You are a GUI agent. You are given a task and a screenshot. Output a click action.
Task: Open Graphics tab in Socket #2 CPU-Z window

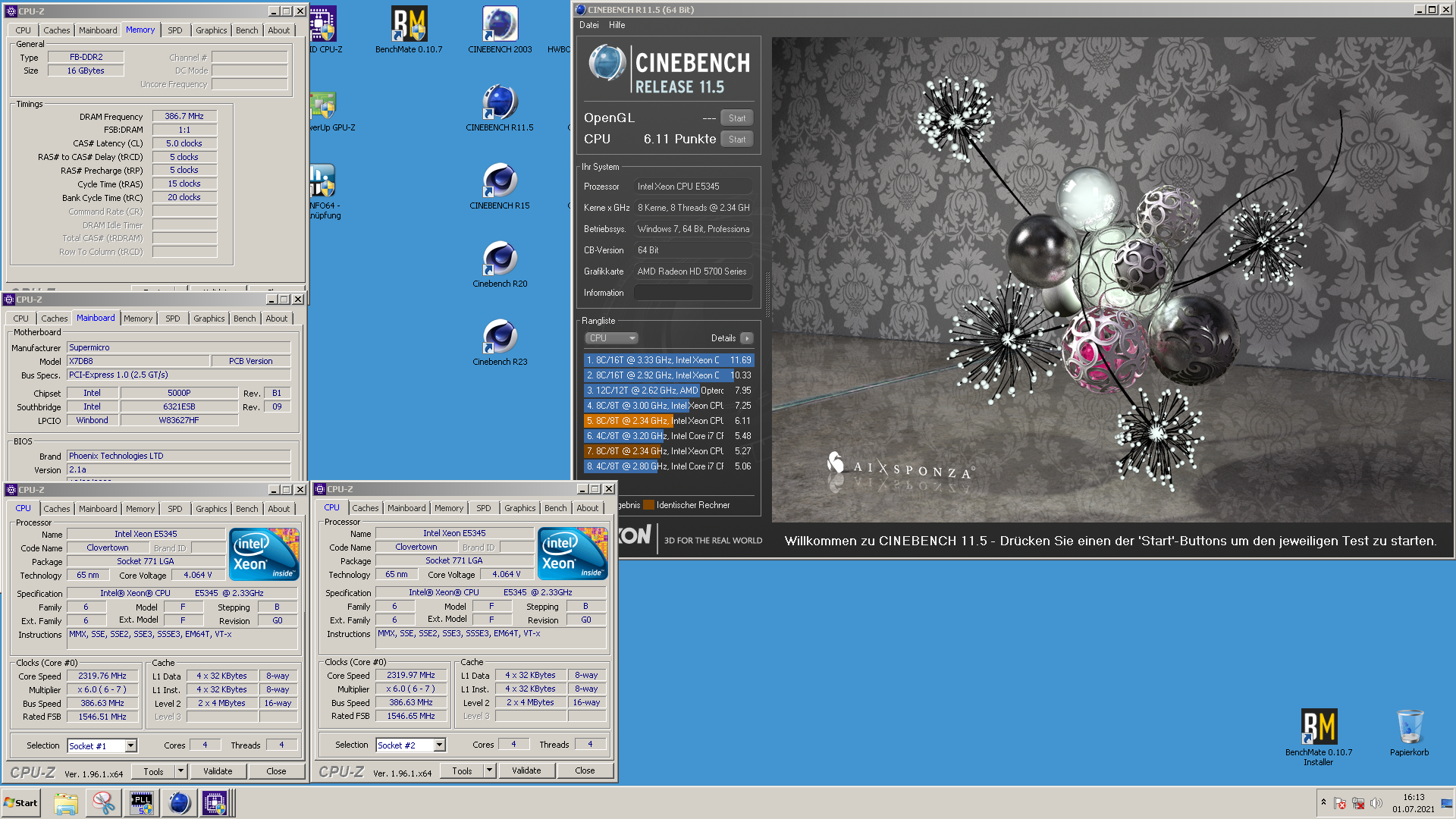[520, 508]
